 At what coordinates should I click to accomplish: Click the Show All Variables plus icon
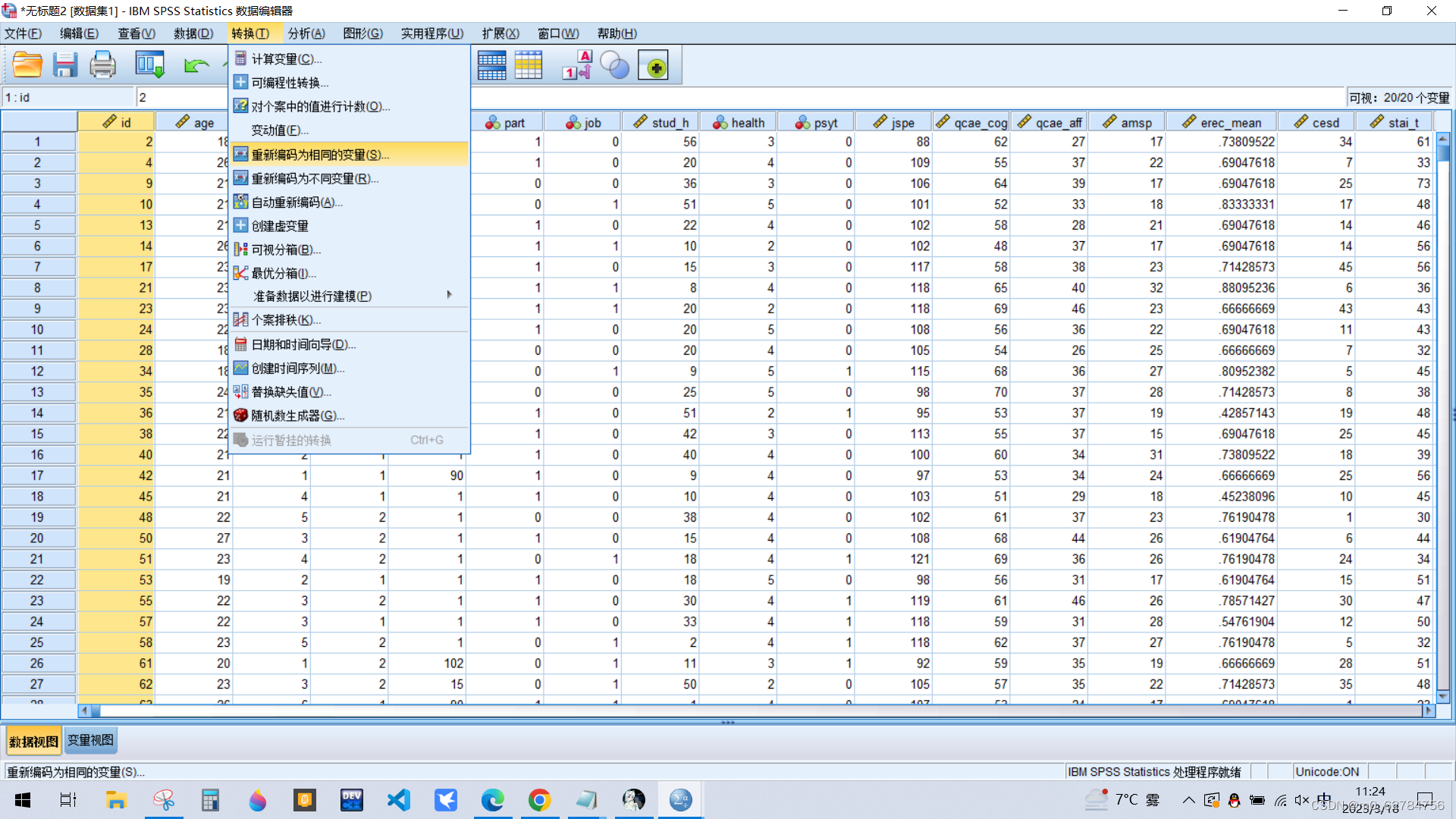click(654, 67)
